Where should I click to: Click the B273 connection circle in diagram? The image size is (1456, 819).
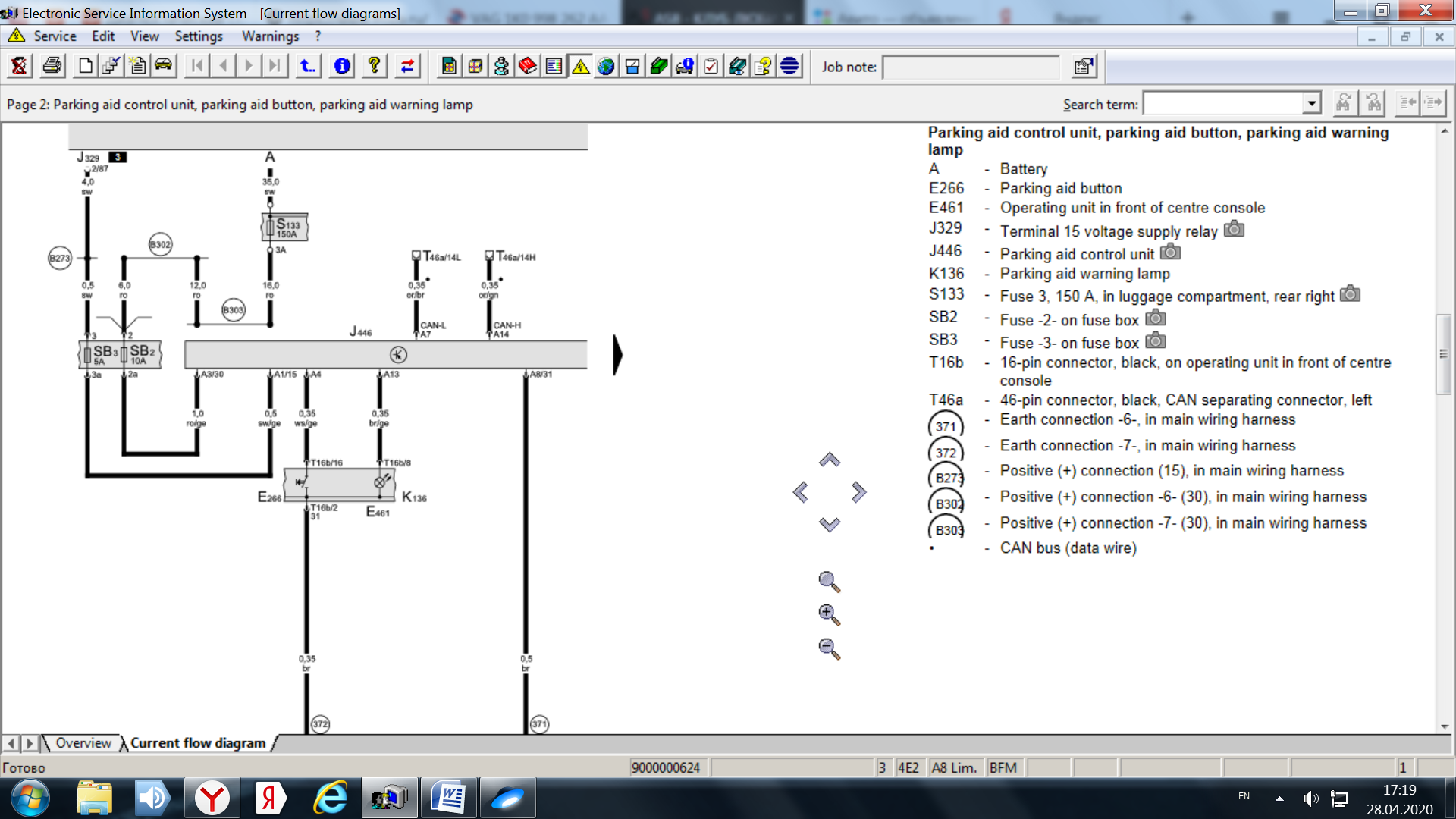tap(60, 258)
